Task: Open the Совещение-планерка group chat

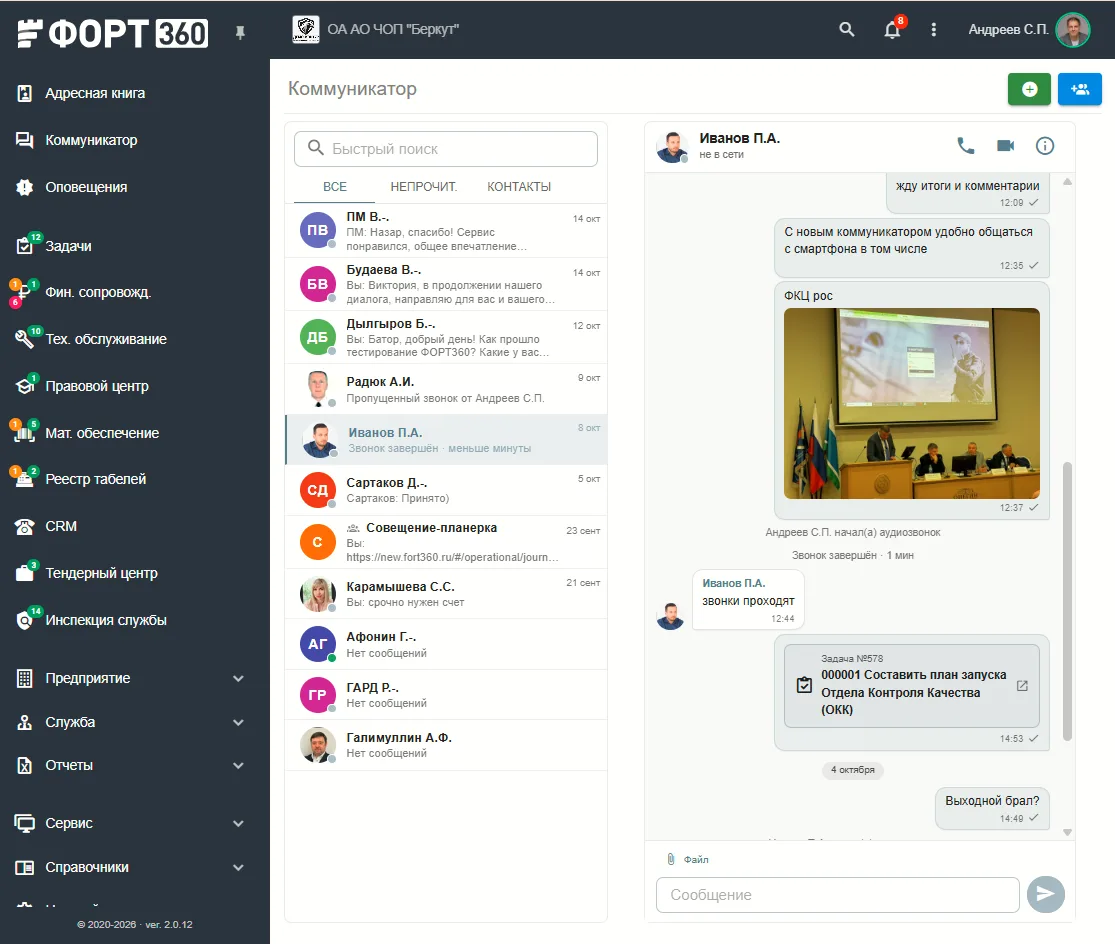Action: 446,542
